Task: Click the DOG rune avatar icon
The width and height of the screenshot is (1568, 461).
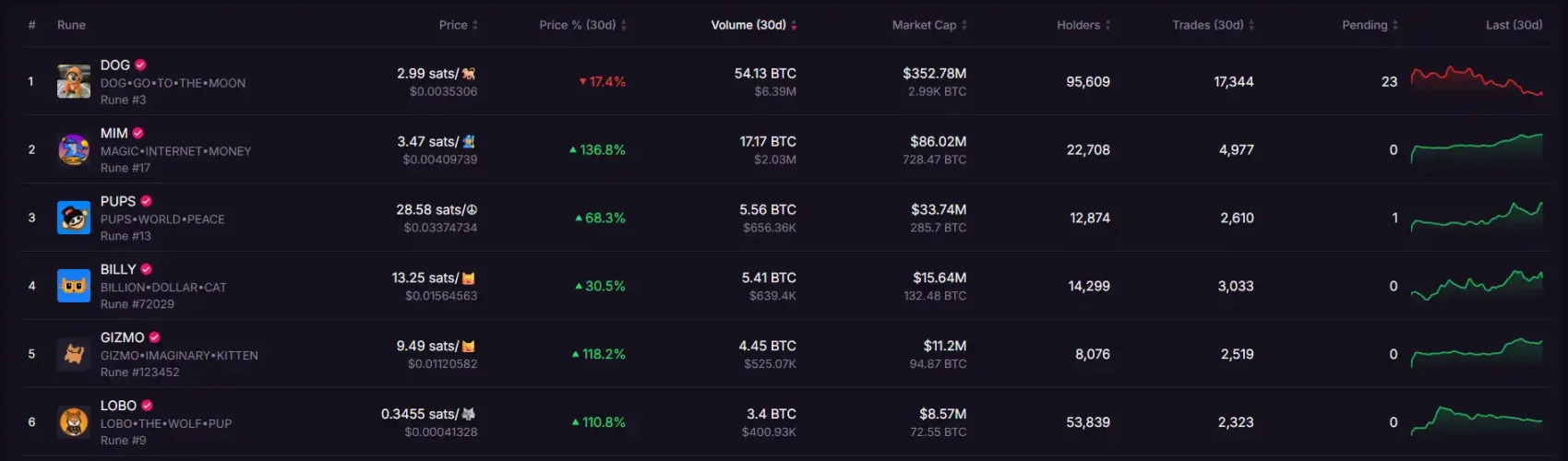Action: [x=74, y=81]
